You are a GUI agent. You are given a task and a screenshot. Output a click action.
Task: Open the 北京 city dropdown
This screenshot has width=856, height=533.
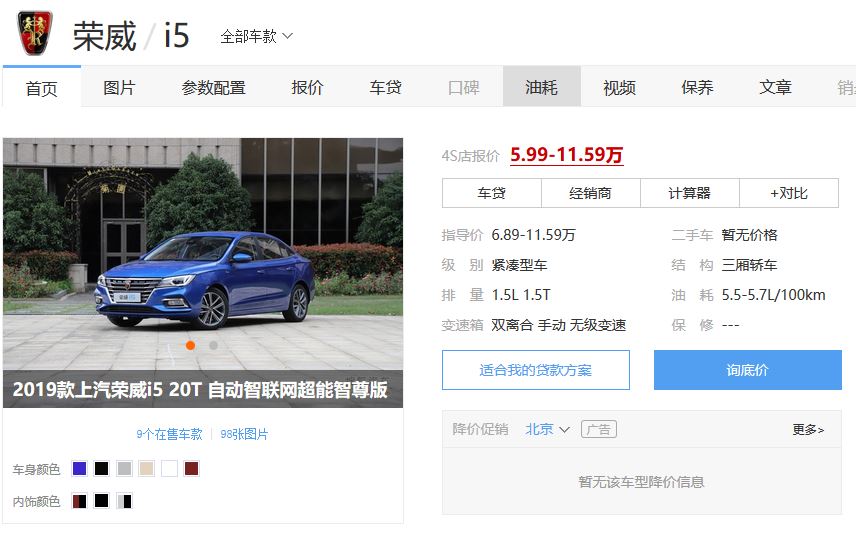coord(548,429)
